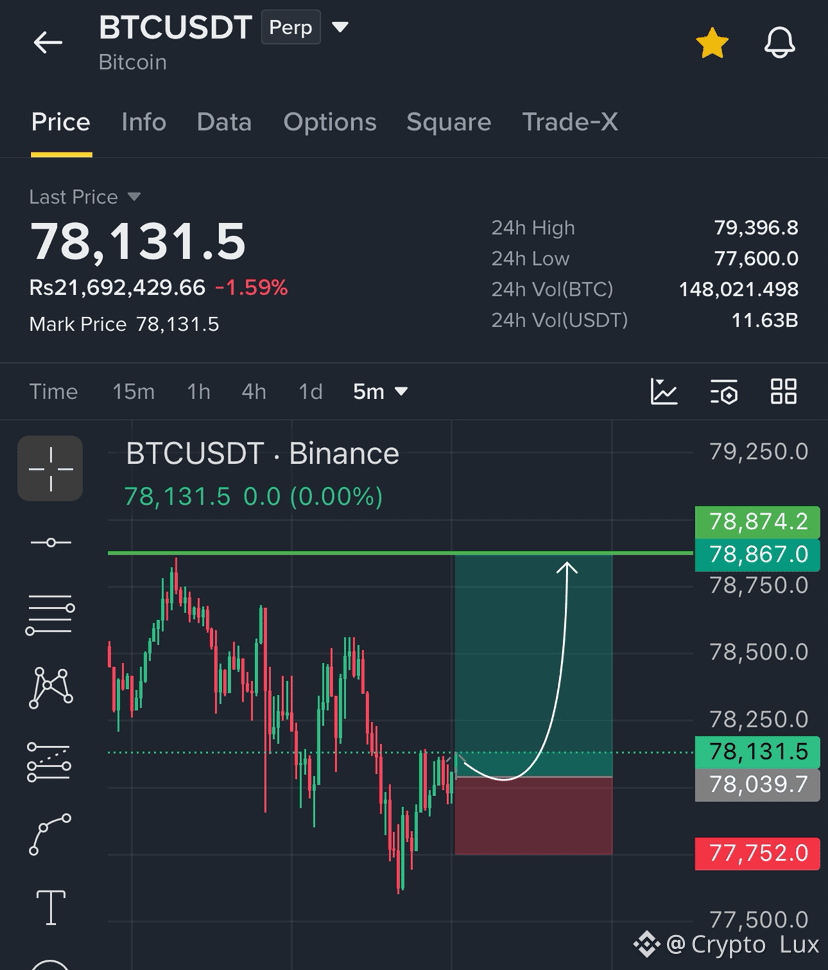Image resolution: width=828 pixels, height=970 pixels.
Task: Click the large 78,131.5 last price
Action: tap(138, 241)
